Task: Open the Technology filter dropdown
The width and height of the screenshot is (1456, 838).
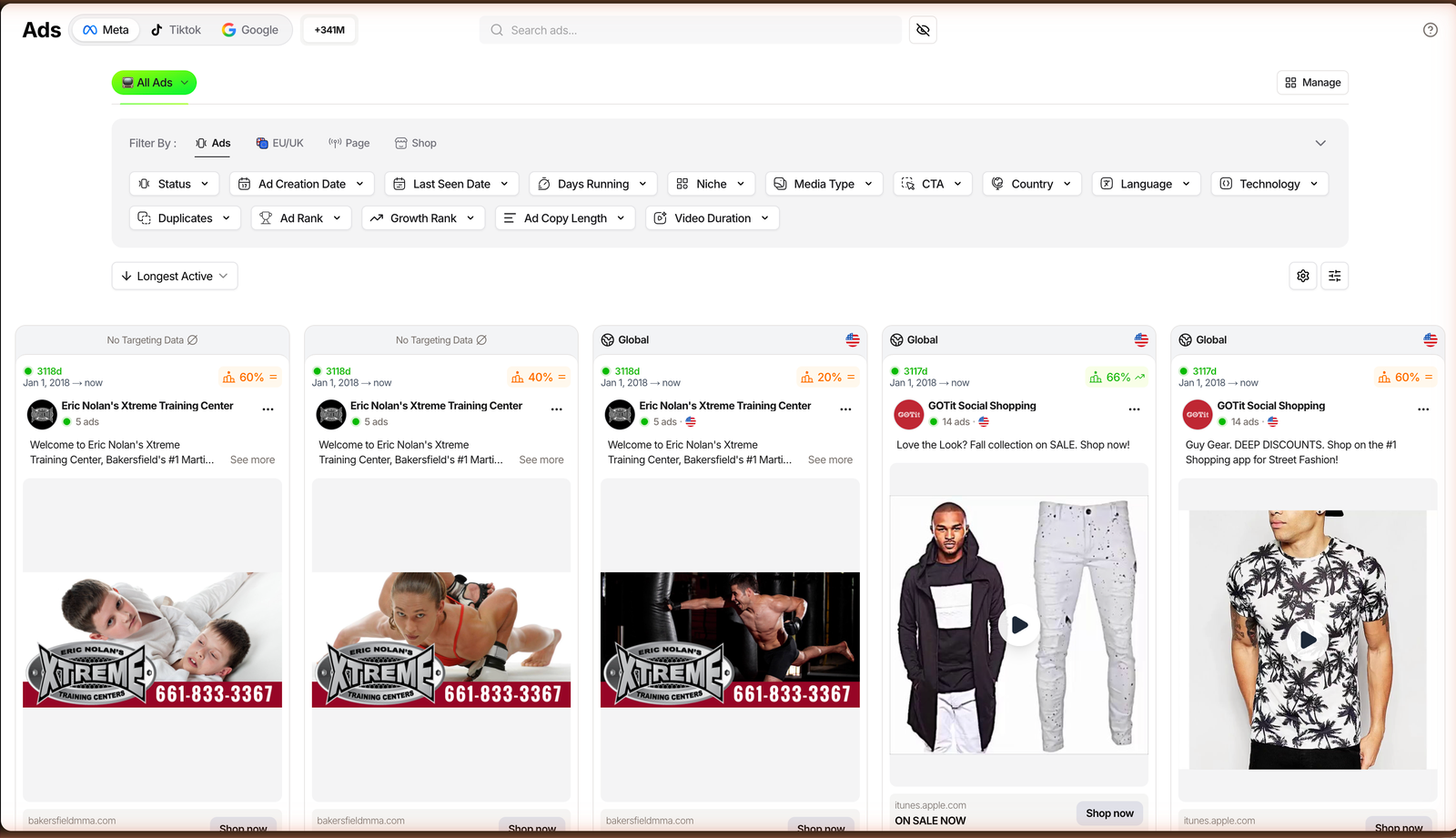Action: pos(1269,184)
